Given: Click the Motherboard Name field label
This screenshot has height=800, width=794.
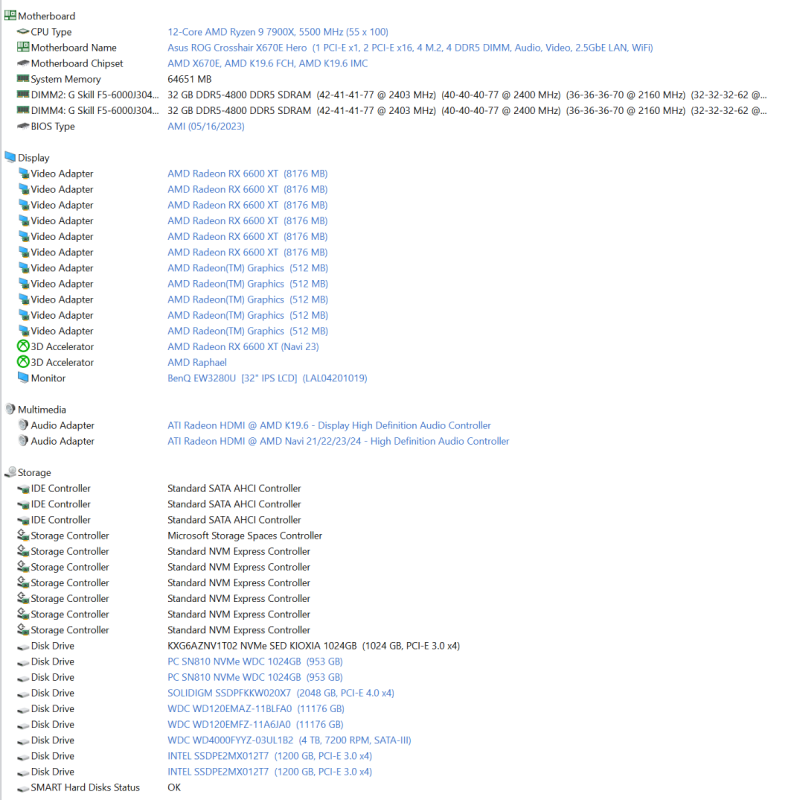Looking at the screenshot, I should pos(73,47).
